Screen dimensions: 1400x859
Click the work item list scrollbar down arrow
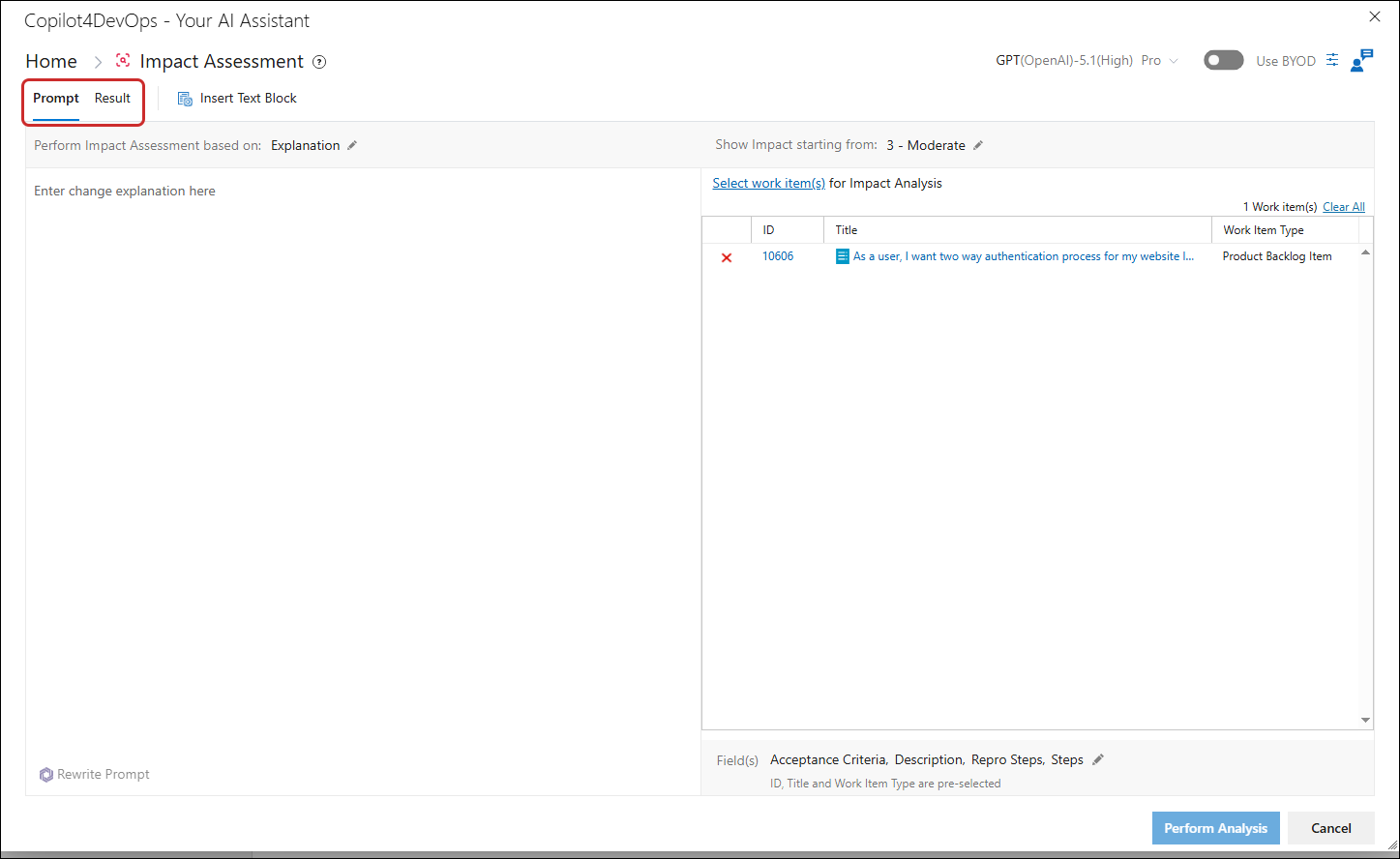(x=1365, y=720)
